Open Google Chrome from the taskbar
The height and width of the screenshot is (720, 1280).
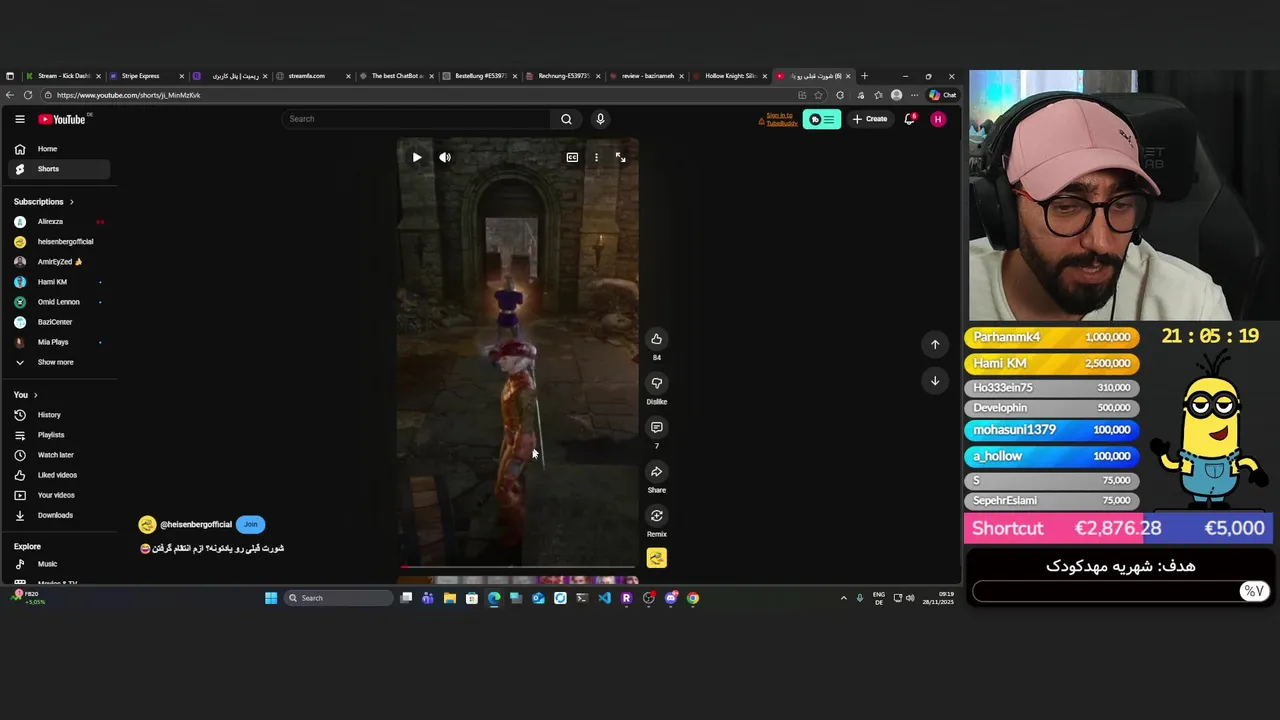[x=693, y=598]
